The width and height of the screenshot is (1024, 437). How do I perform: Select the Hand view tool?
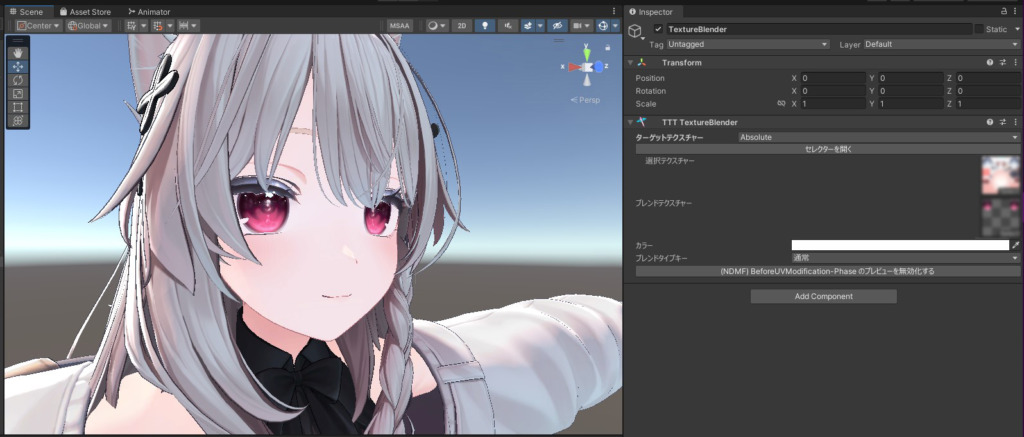pyautogui.click(x=18, y=53)
